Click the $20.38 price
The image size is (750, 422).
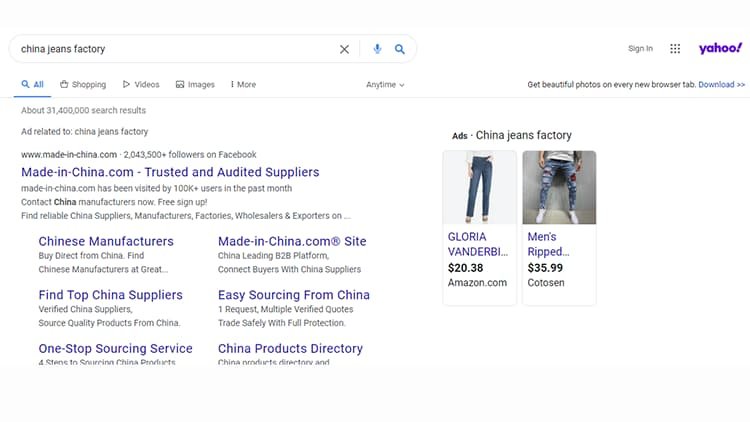pos(465,268)
